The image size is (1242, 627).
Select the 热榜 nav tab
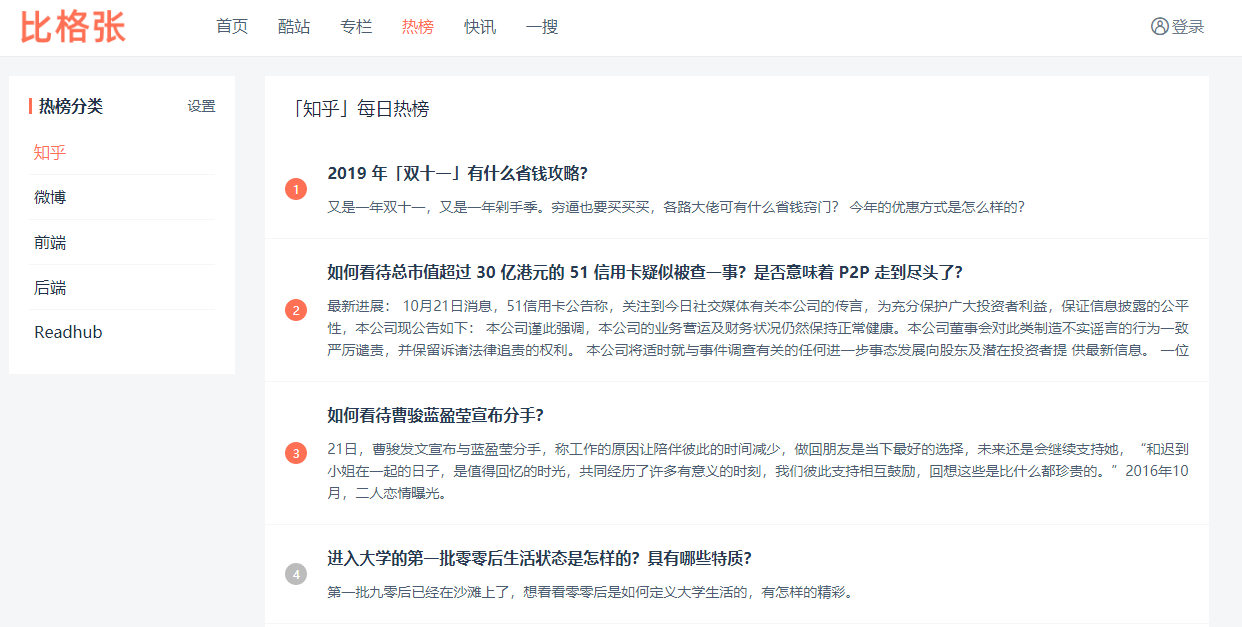pos(418,27)
